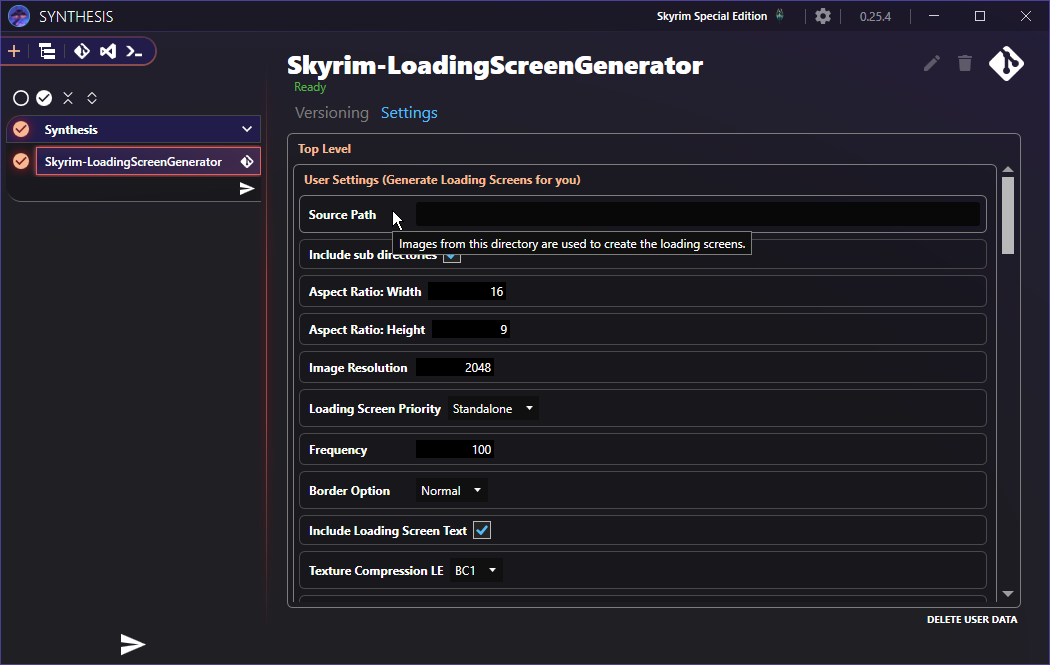Run all patchers with large arrow button
This screenshot has width=1050, height=665.
pos(133,644)
